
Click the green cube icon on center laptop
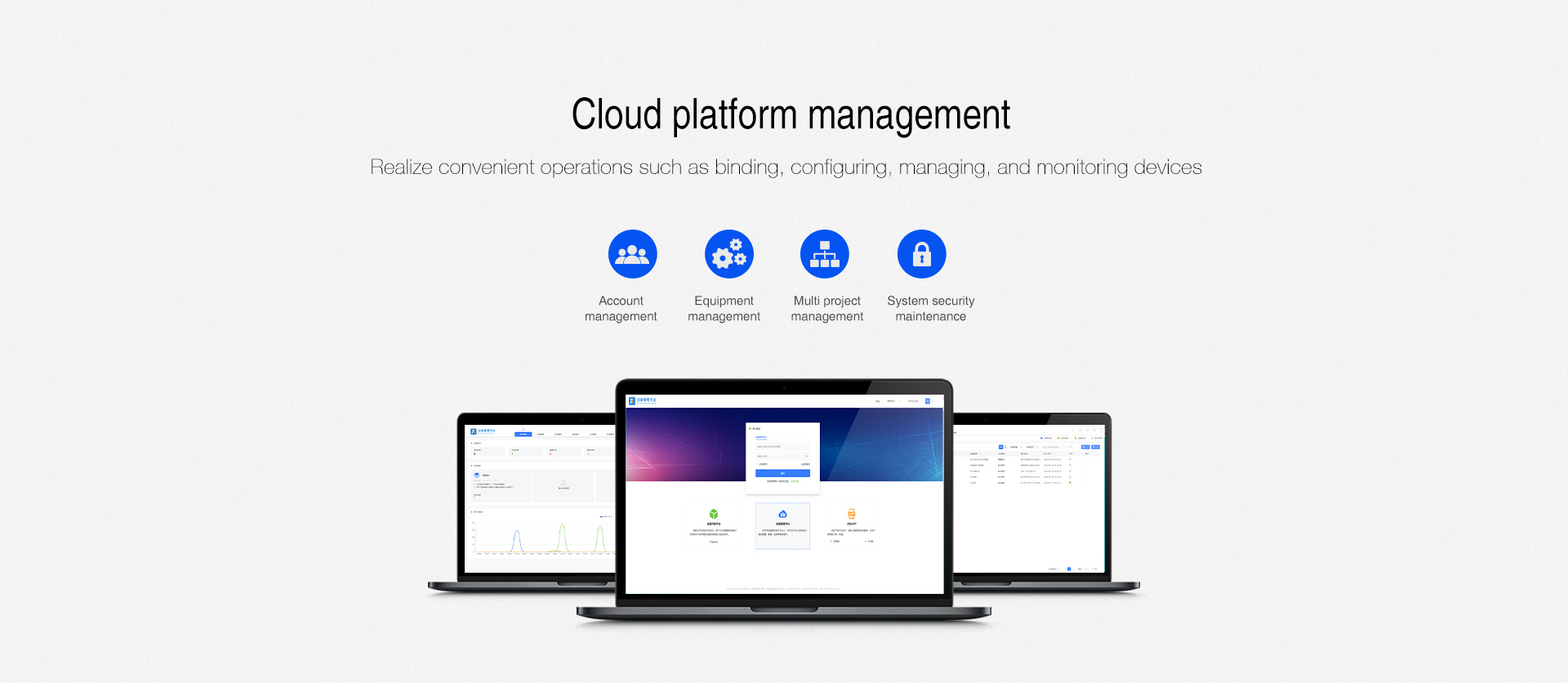714,514
